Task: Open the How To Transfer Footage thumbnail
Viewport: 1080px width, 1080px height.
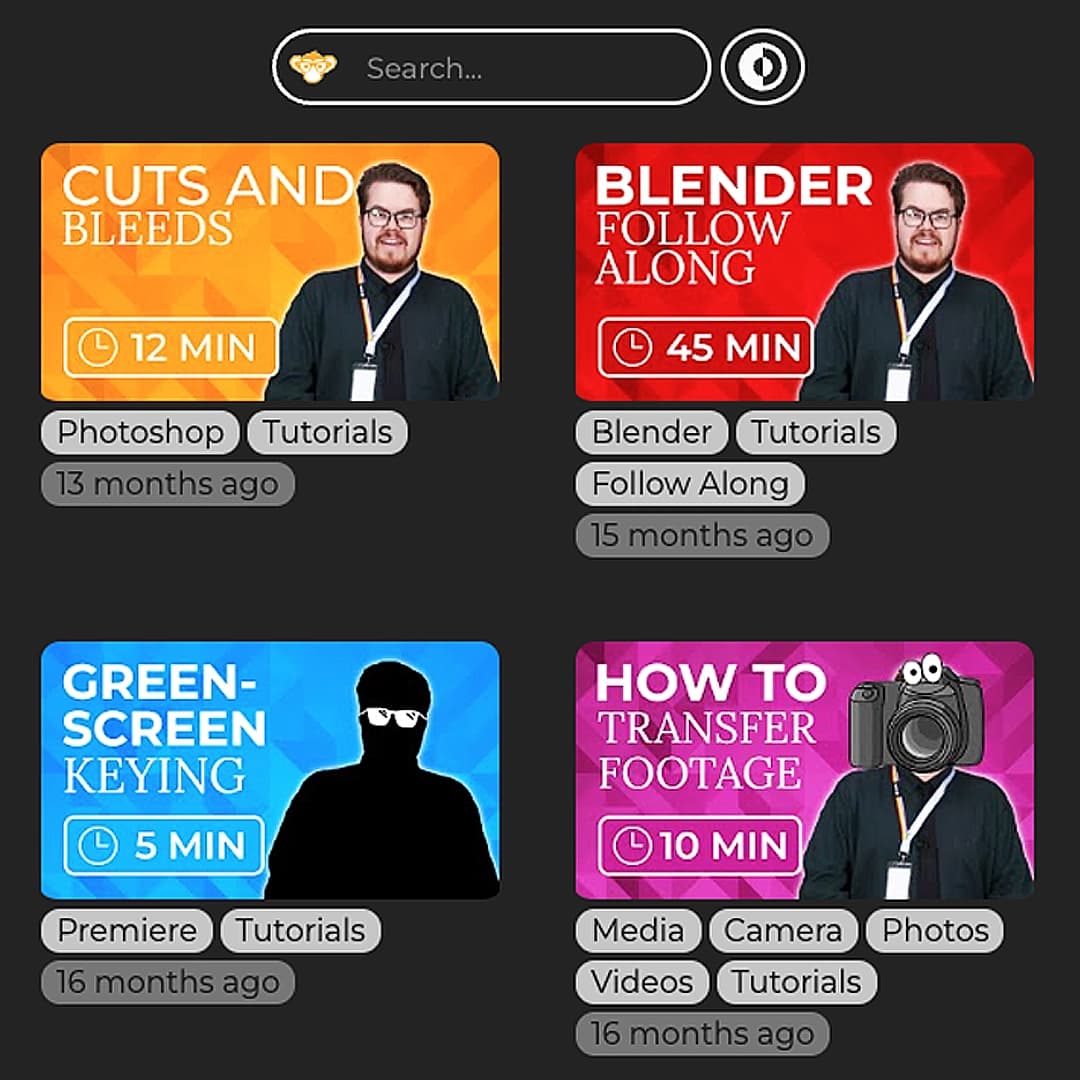Action: (804, 770)
